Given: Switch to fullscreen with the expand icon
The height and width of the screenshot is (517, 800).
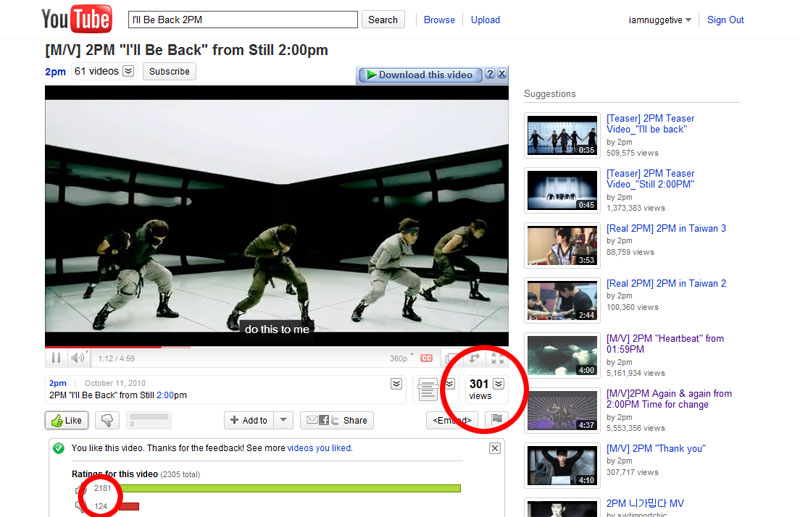Looking at the screenshot, I should (x=497, y=358).
